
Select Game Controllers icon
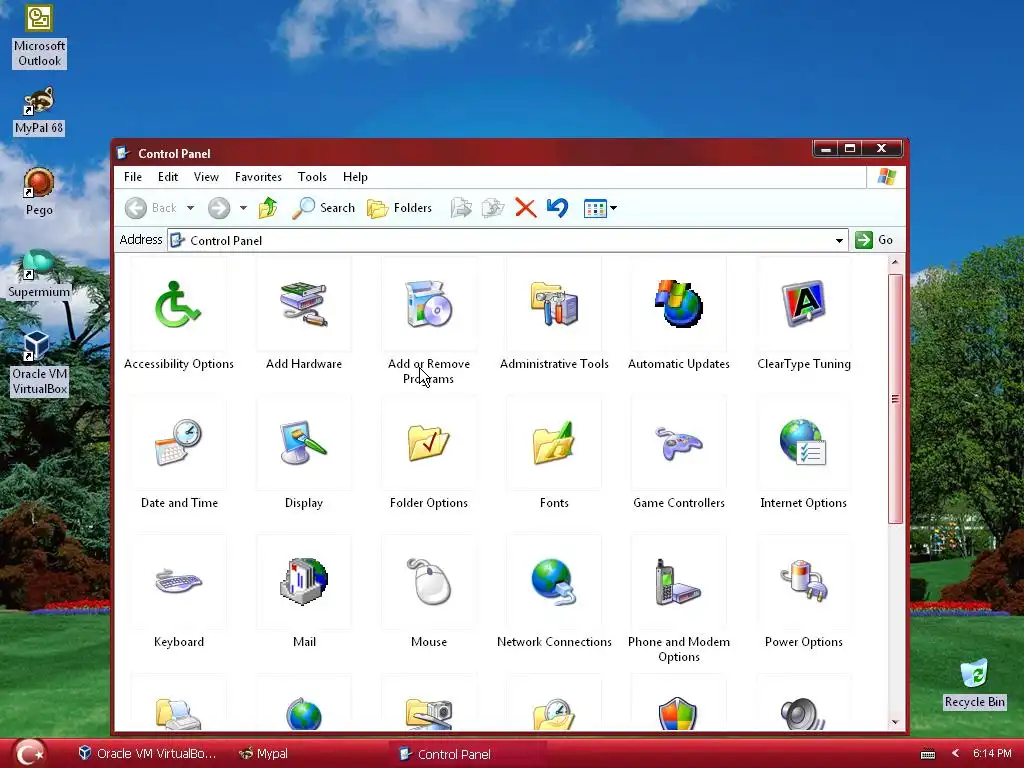coord(679,444)
